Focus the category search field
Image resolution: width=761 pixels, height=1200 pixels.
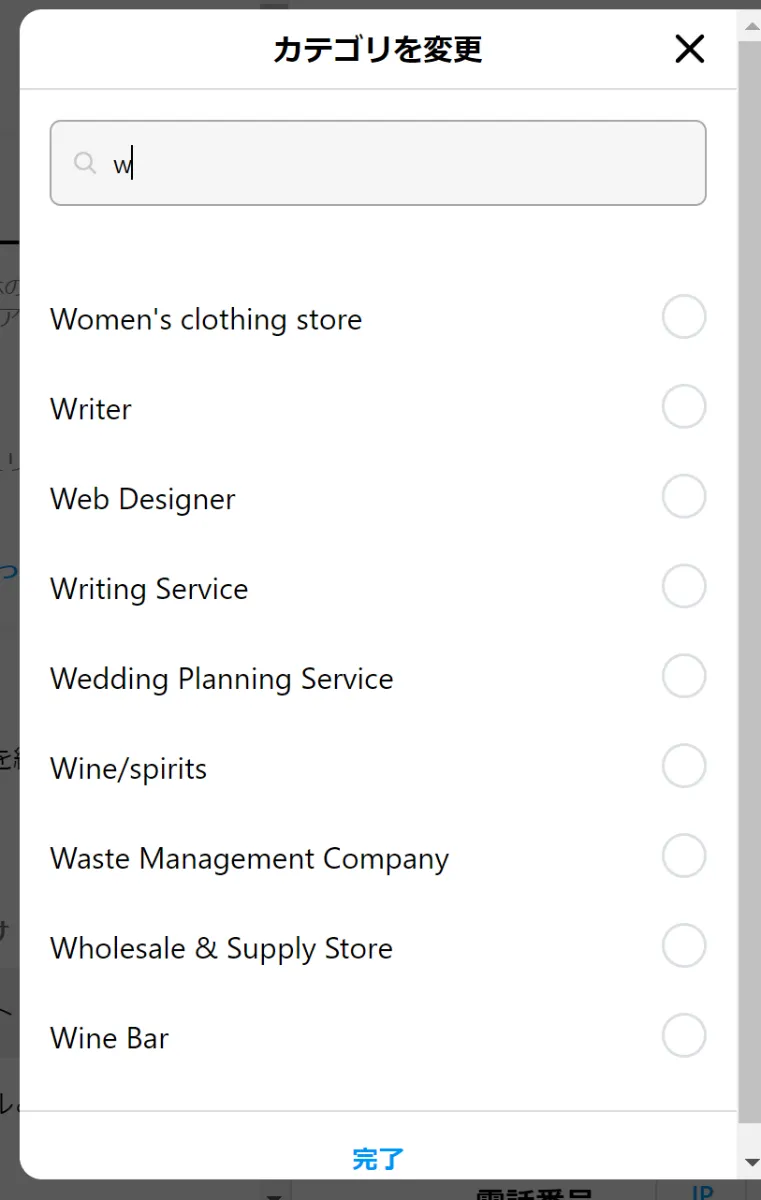(x=400, y=163)
